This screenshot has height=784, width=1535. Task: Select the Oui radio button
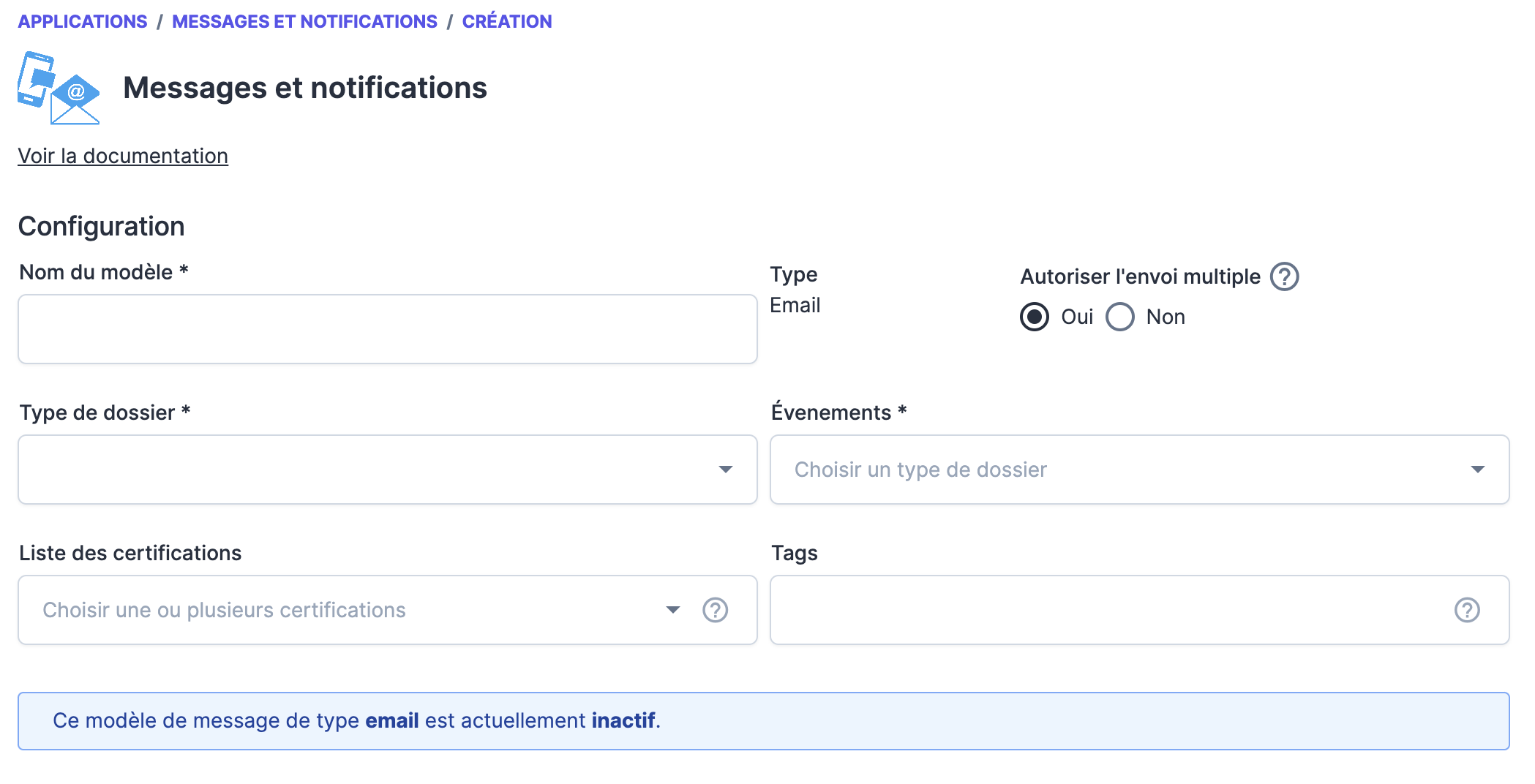point(1035,317)
